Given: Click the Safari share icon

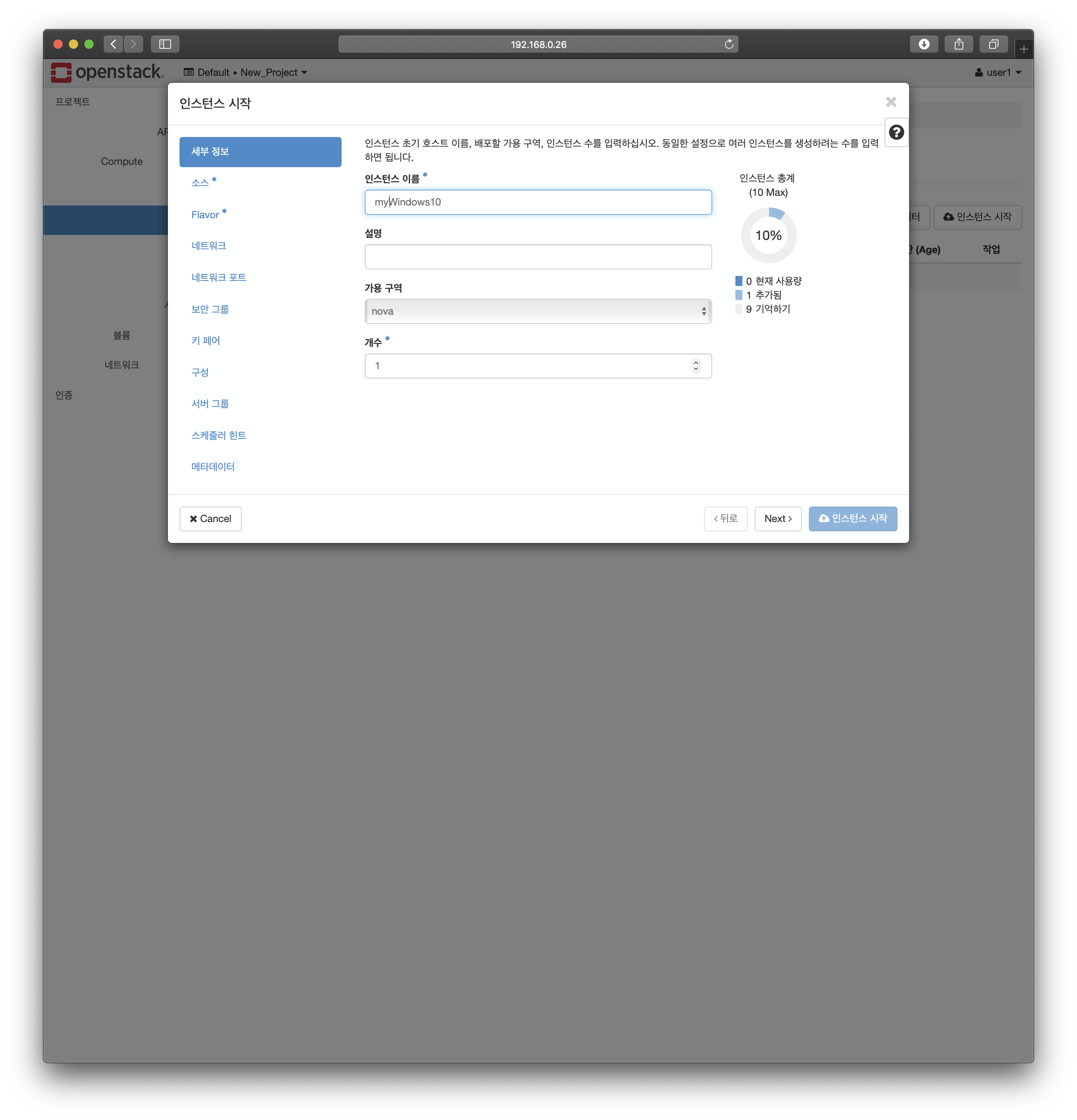Looking at the screenshot, I should 959,44.
